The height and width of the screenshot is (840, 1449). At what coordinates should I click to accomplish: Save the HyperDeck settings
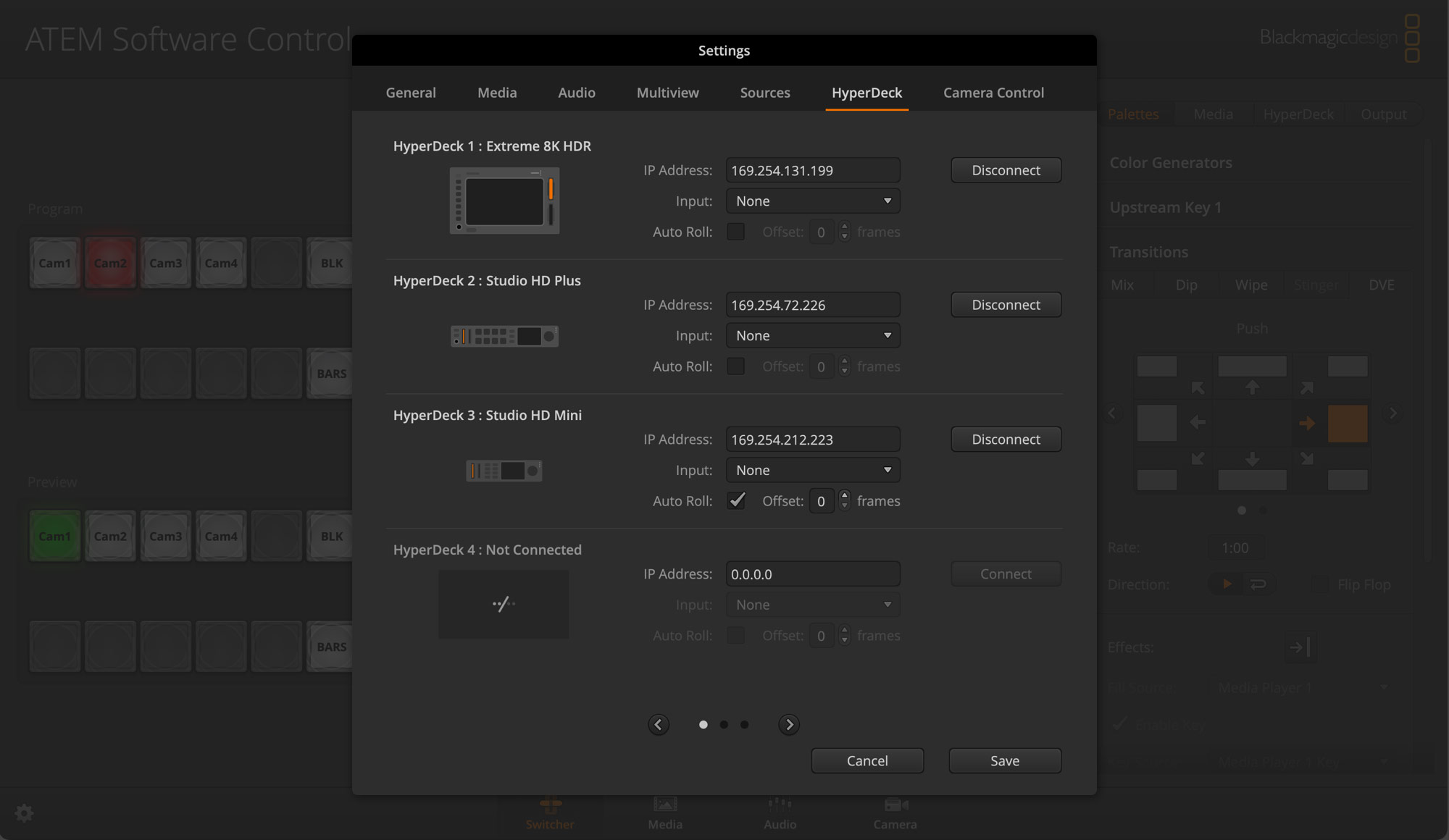(x=1004, y=760)
